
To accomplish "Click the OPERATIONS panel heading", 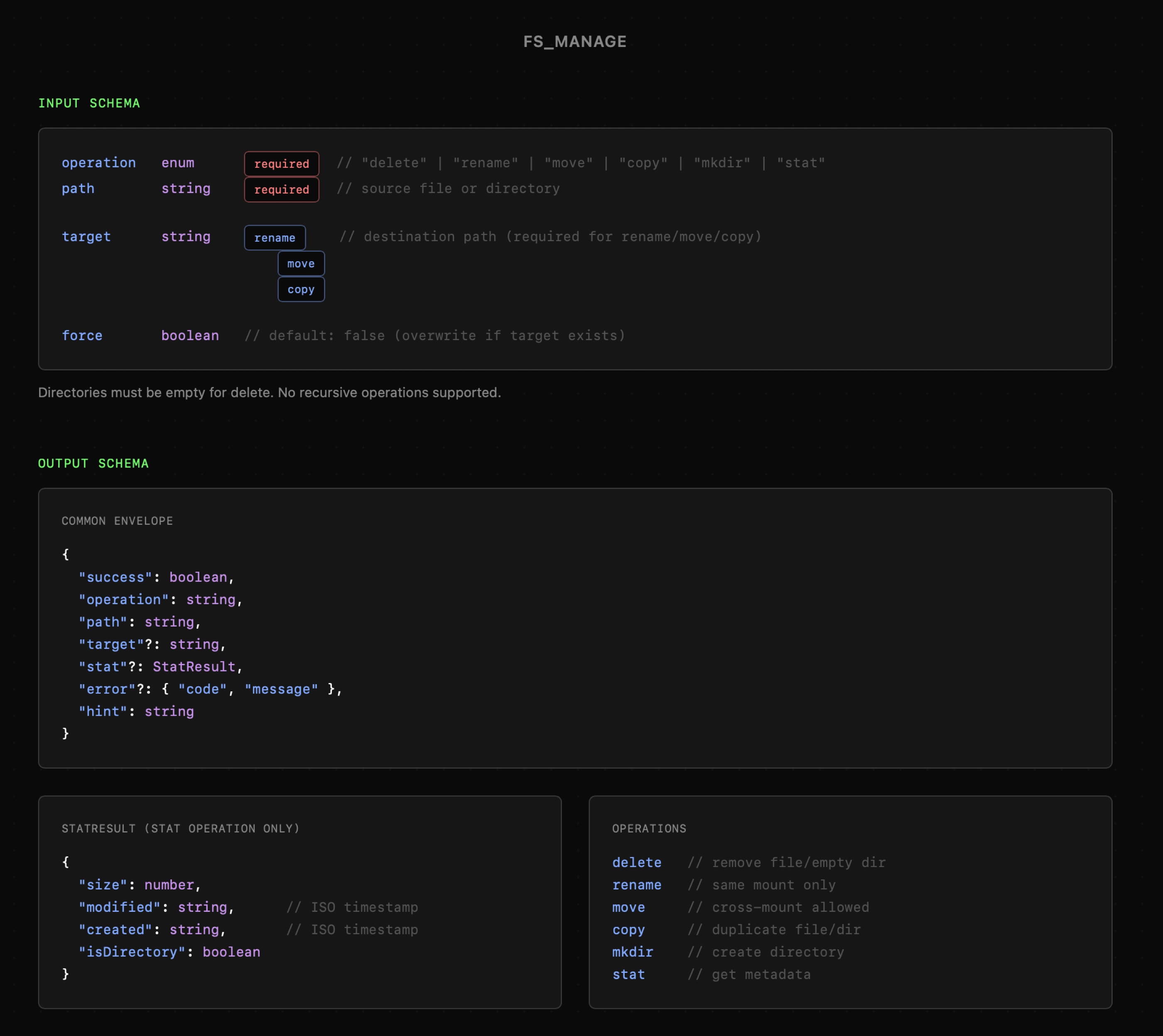I will click(649, 828).
